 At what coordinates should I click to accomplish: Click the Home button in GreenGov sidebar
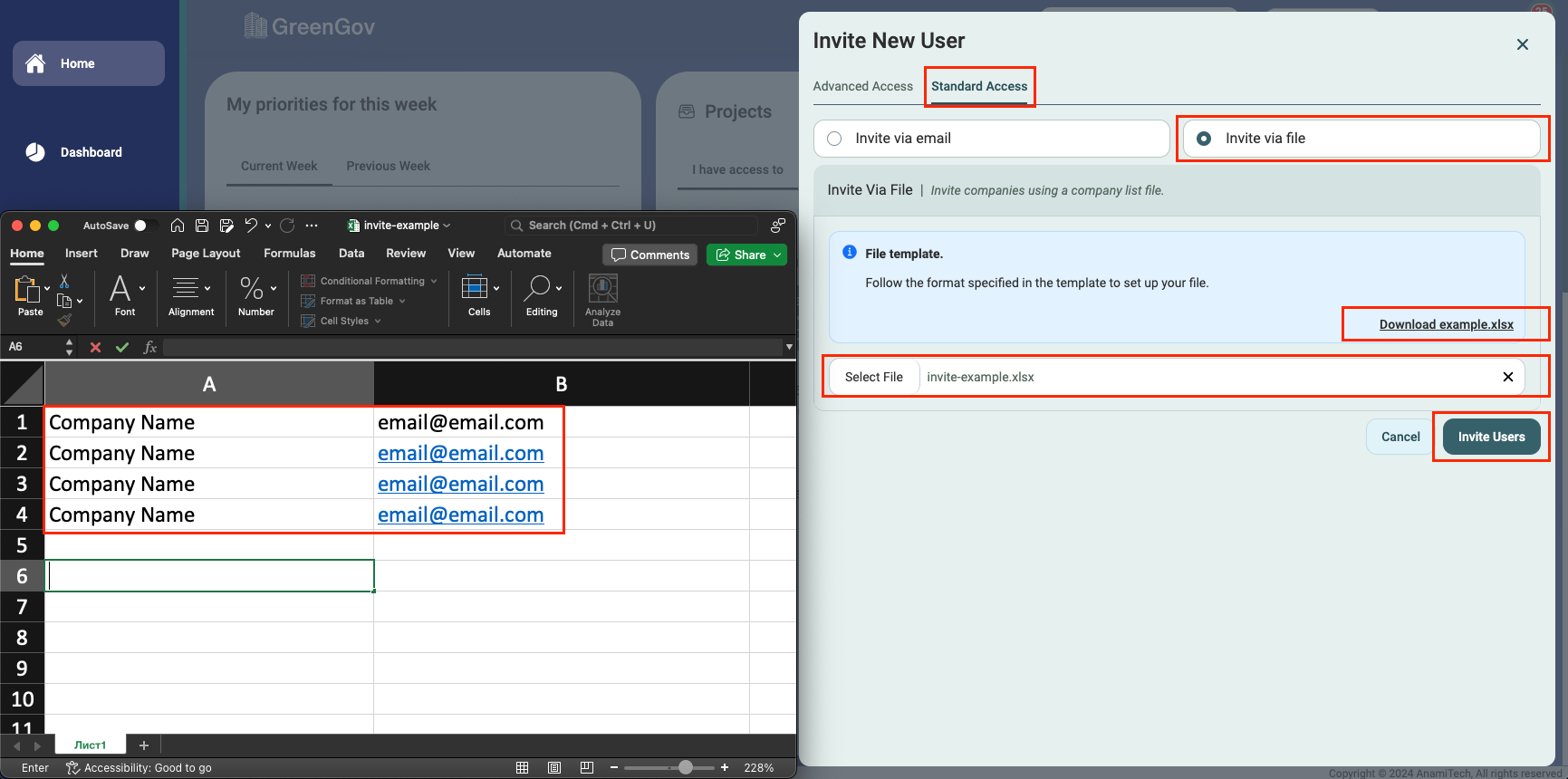click(x=89, y=63)
